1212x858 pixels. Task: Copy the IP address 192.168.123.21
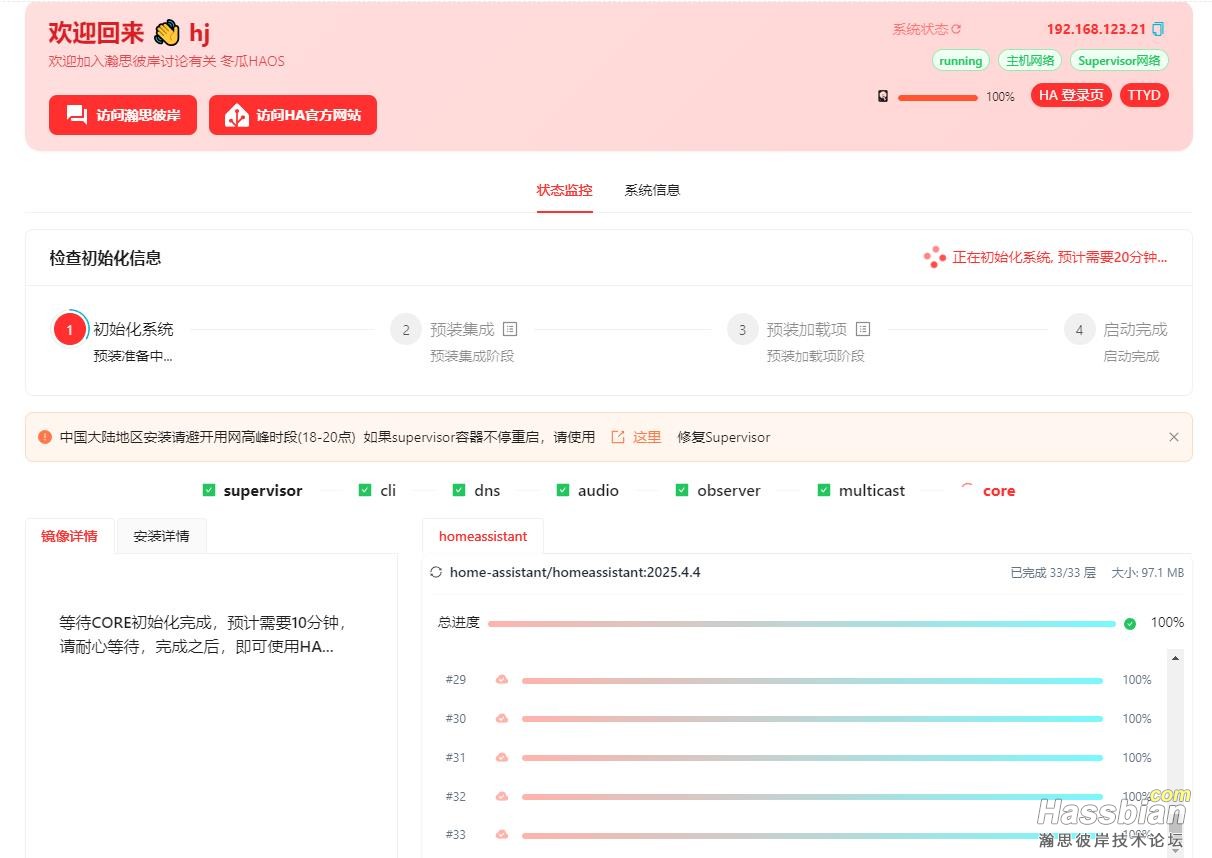(1158, 29)
